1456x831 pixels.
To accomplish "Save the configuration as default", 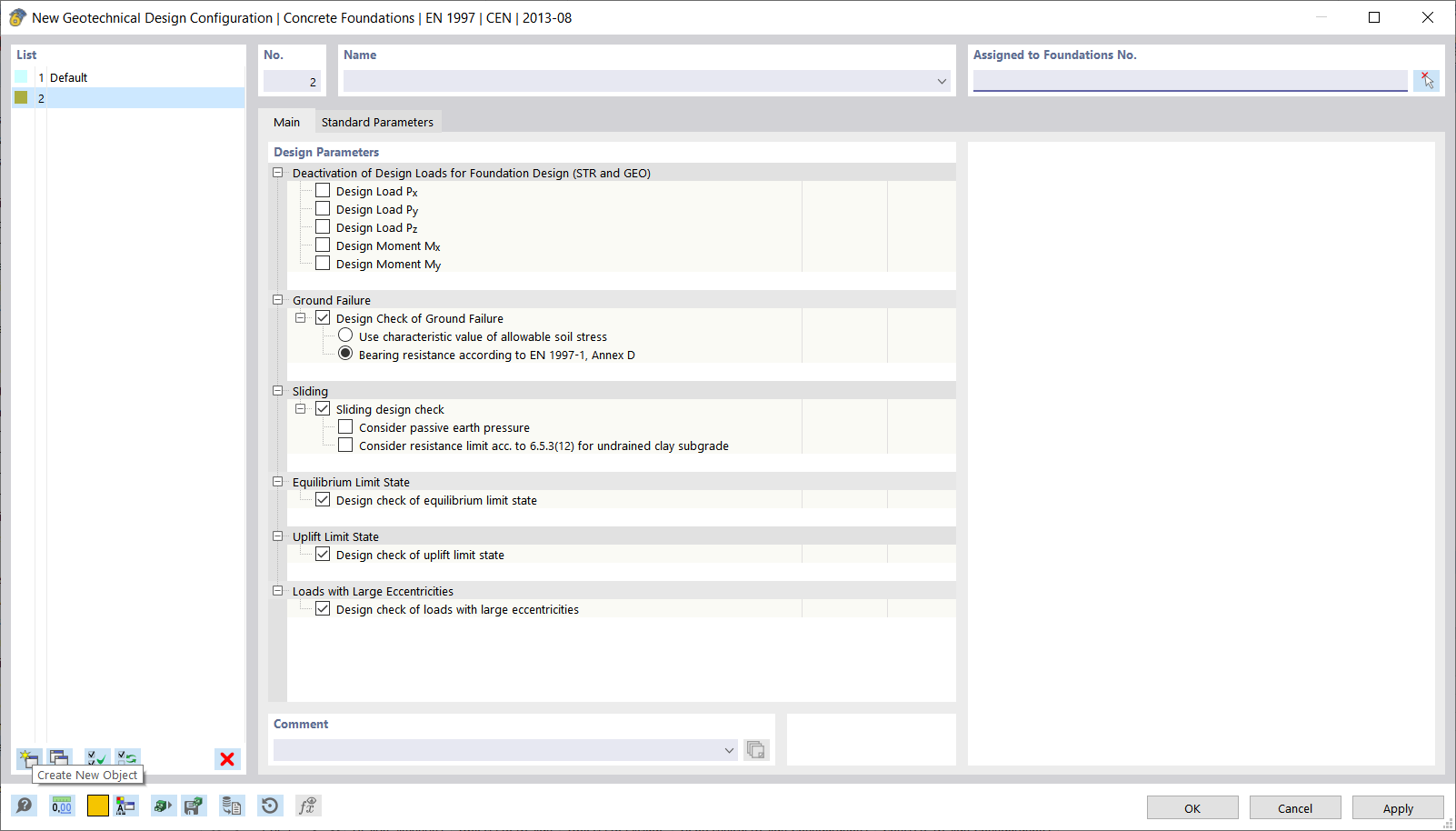I will pos(193,806).
